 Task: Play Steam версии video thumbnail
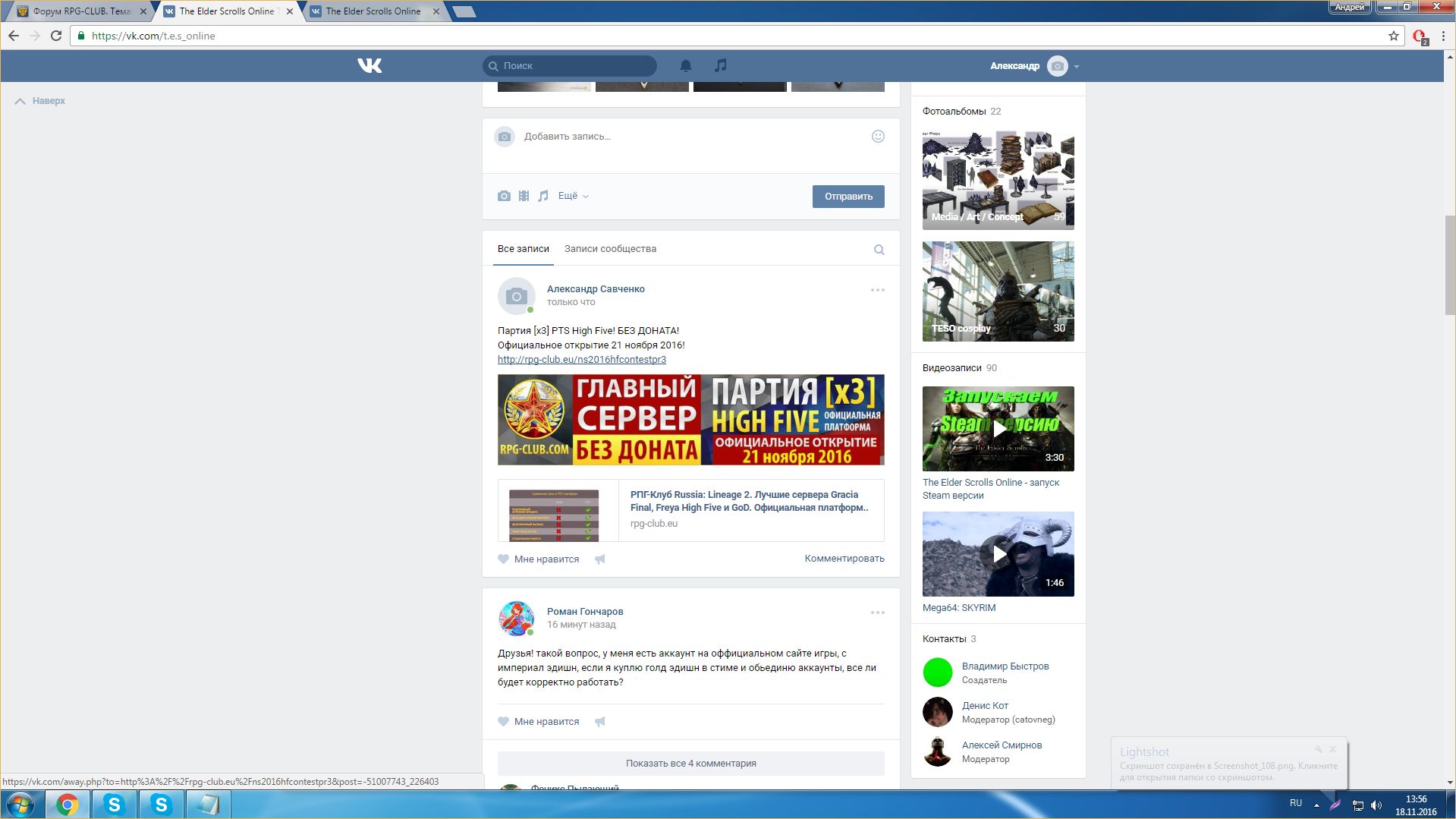pos(998,429)
